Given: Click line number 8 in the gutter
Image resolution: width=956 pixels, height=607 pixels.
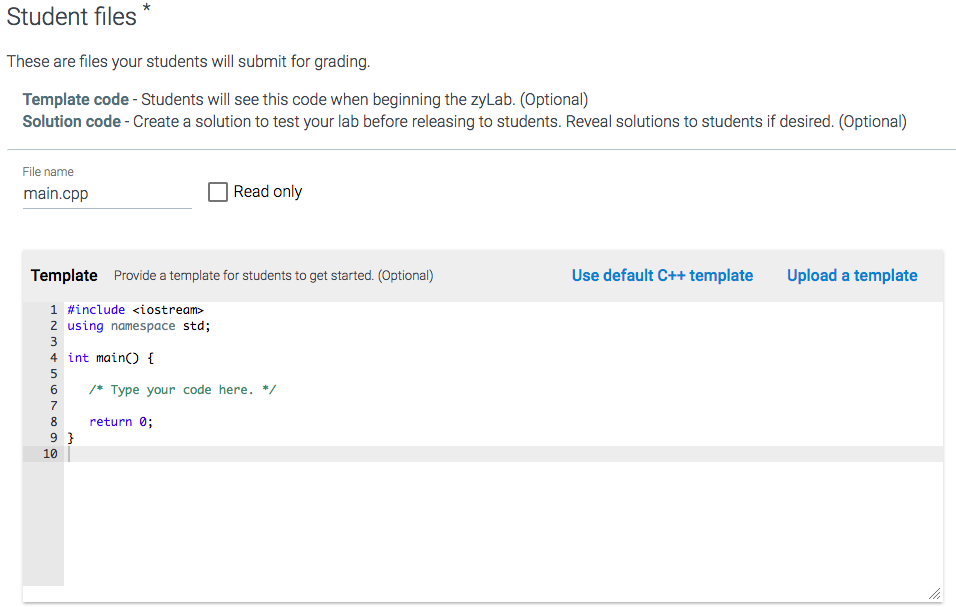Looking at the screenshot, I should [53, 422].
